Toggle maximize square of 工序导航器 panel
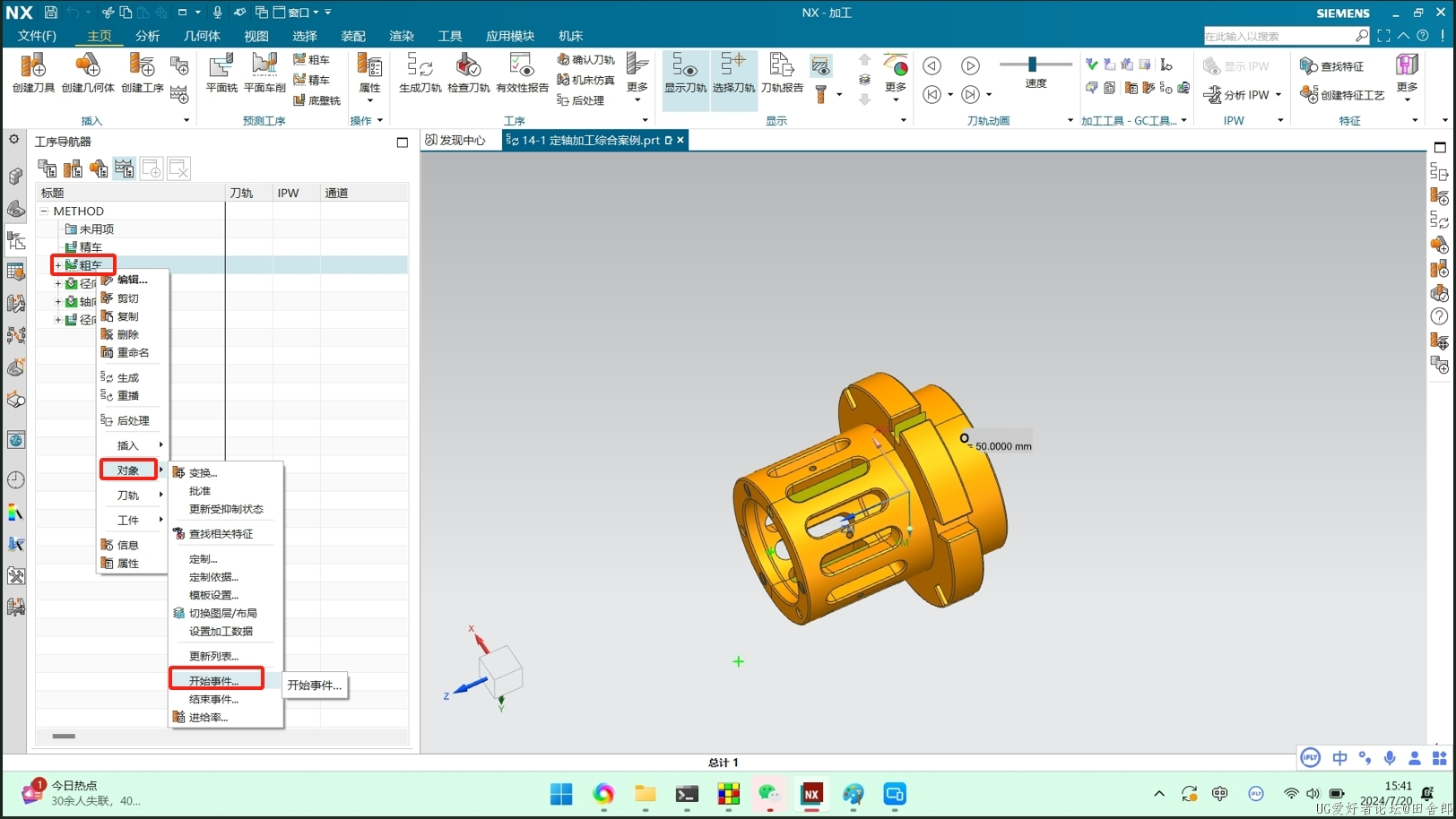The height and width of the screenshot is (819, 1456). click(402, 142)
